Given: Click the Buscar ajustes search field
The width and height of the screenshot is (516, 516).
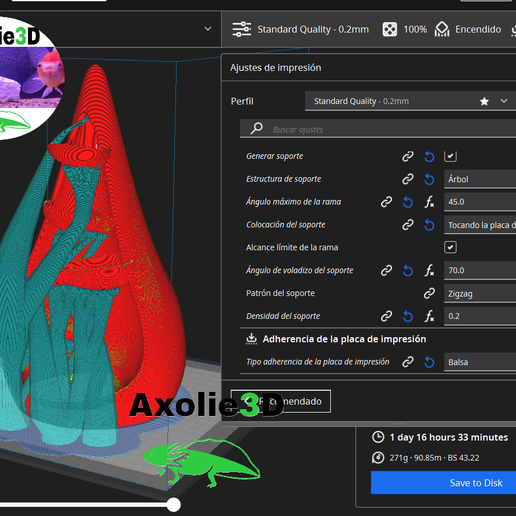Looking at the screenshot, I should pos(378,128).
